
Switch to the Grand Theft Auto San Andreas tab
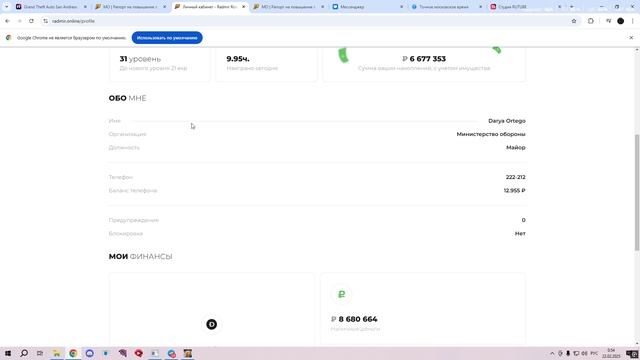click(x=50, y=7)
